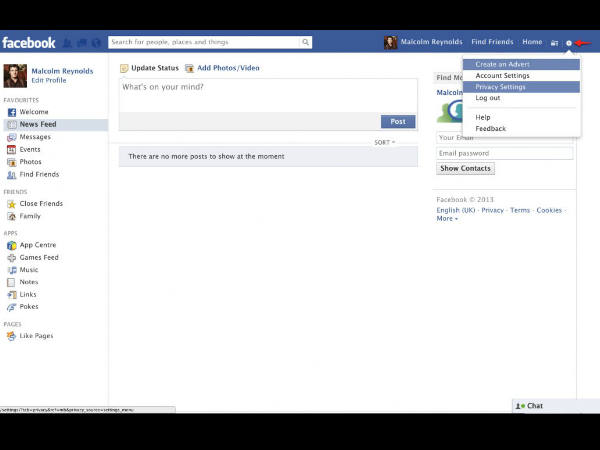Click the Email password field
Screen dimensions: 600x450
(x=505, y=153)
